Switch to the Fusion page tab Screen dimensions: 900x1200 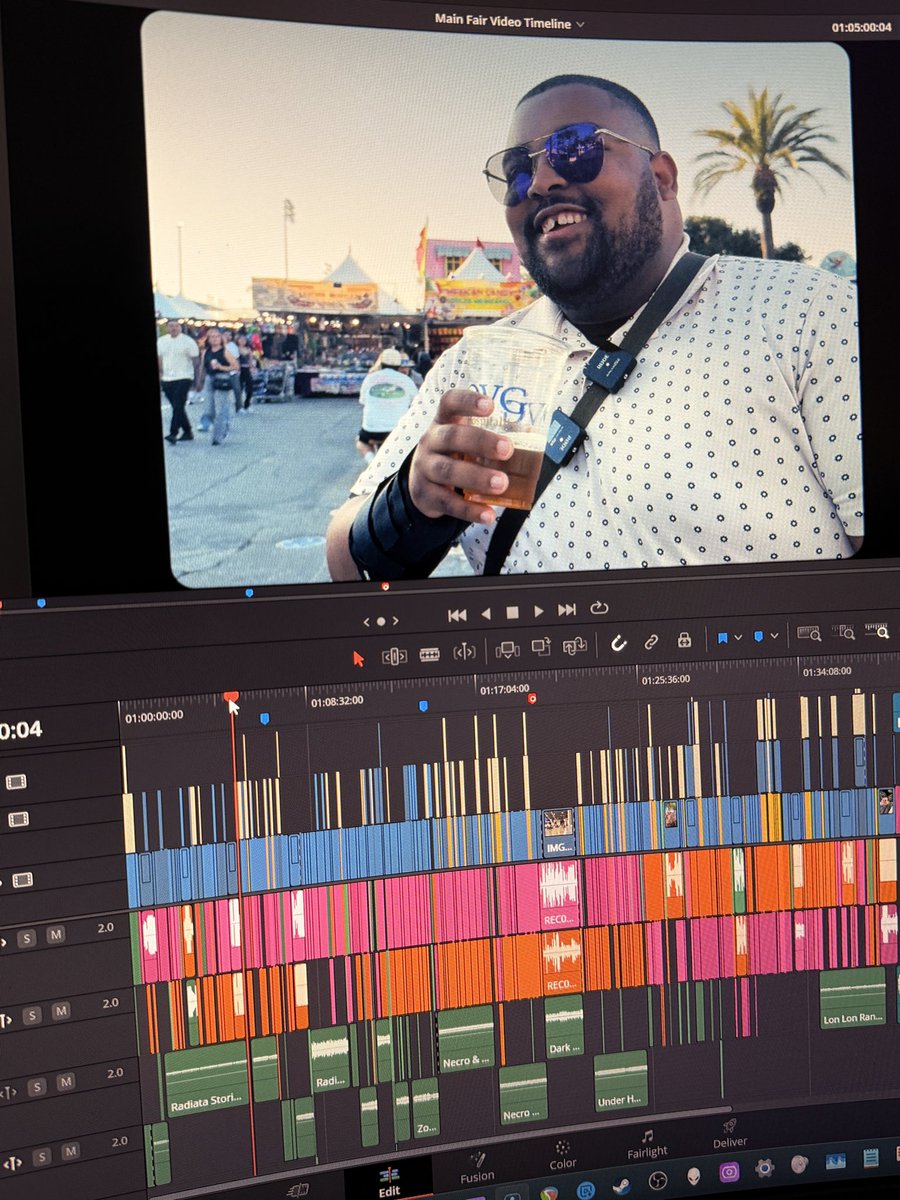477,1166
